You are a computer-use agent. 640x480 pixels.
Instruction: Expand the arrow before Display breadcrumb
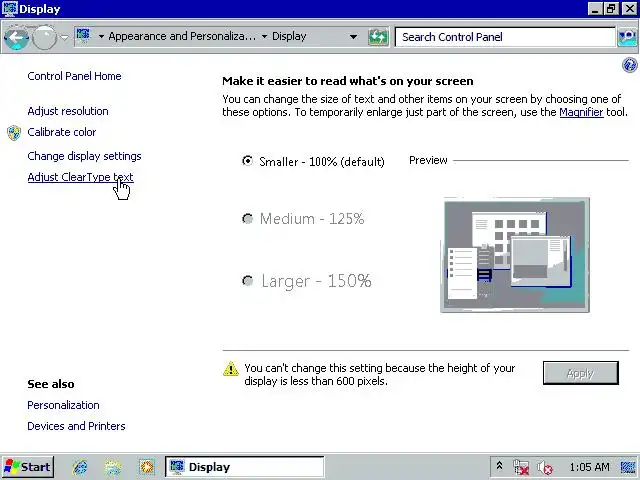(x=264, y=37)
